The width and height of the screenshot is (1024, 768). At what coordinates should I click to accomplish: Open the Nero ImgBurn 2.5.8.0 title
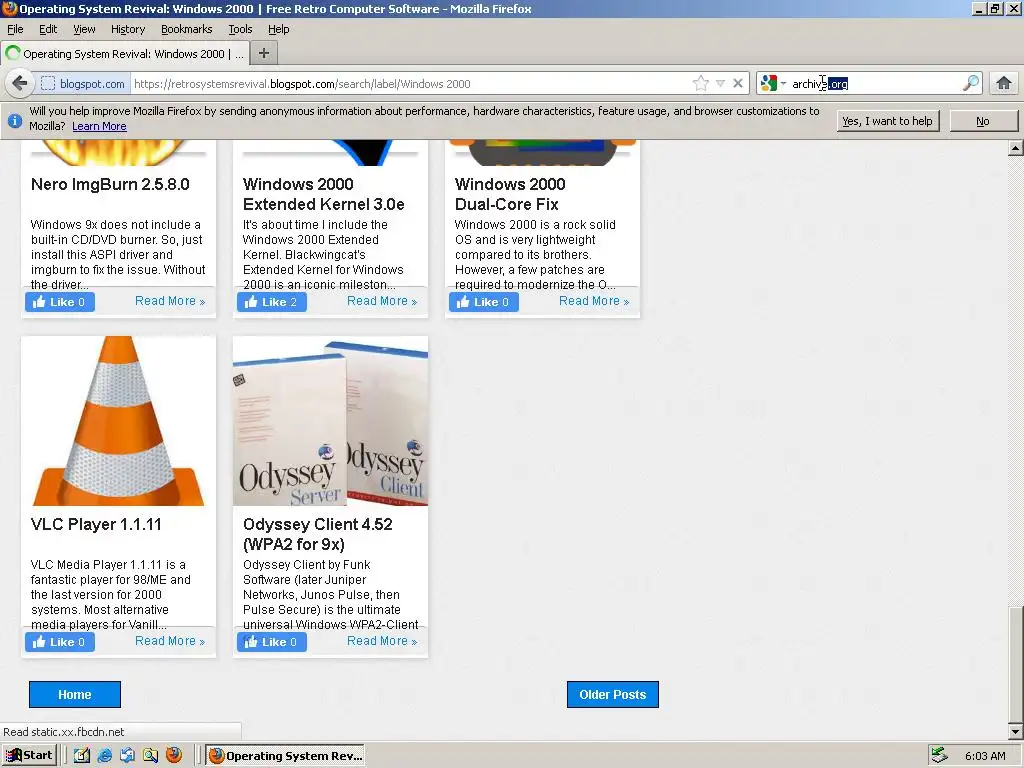[110, 184]
